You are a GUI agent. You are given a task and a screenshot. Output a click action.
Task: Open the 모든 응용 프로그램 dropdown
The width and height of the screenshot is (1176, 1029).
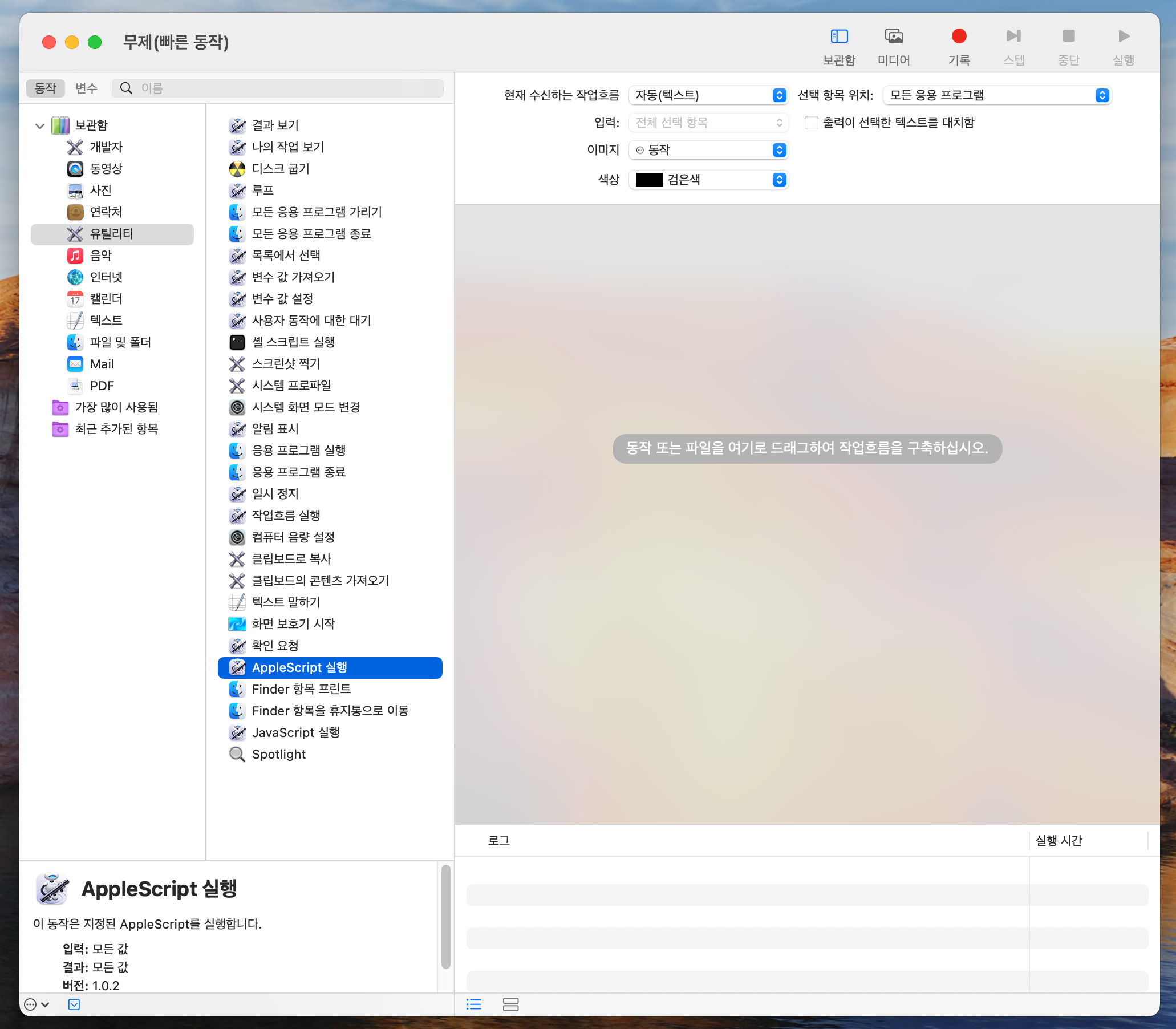click(997, 95)
